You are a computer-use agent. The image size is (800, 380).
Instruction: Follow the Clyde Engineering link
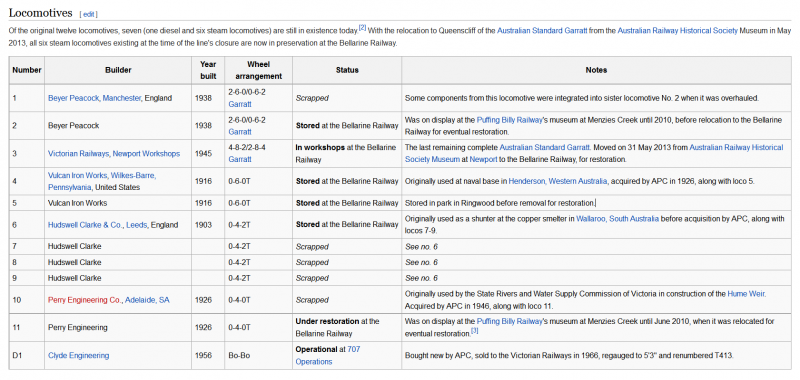[78, 356]
